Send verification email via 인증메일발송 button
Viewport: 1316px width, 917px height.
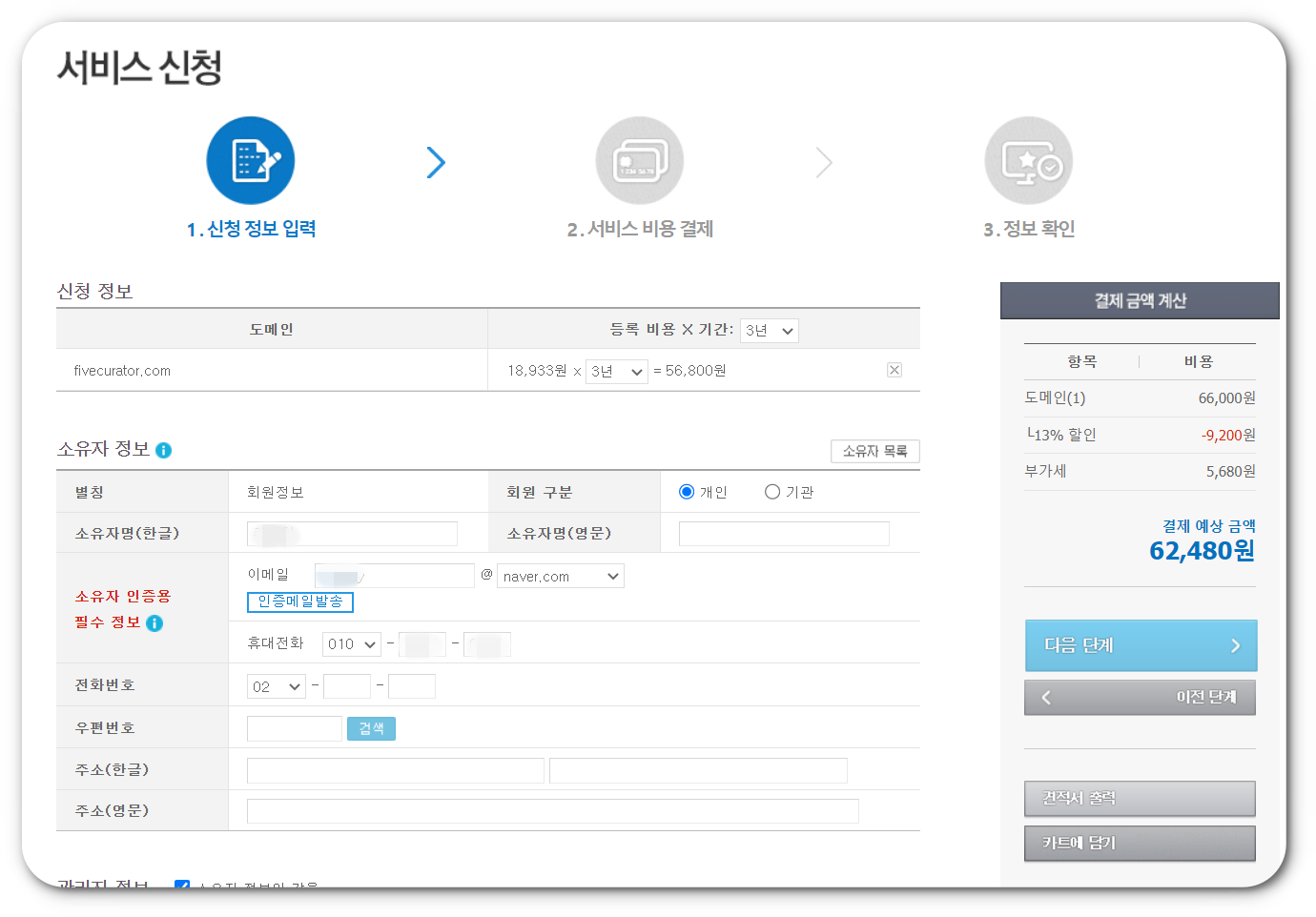click(300, 601)
